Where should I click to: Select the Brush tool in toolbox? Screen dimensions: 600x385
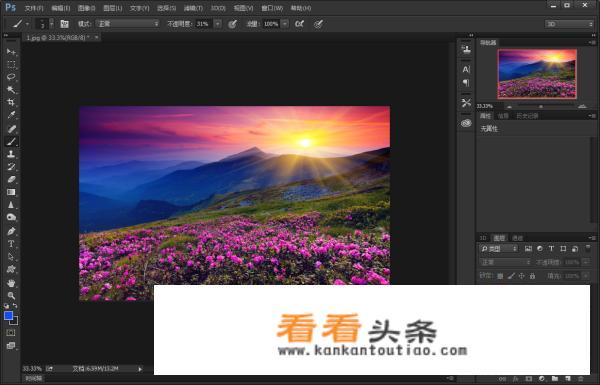click(11, 142)
